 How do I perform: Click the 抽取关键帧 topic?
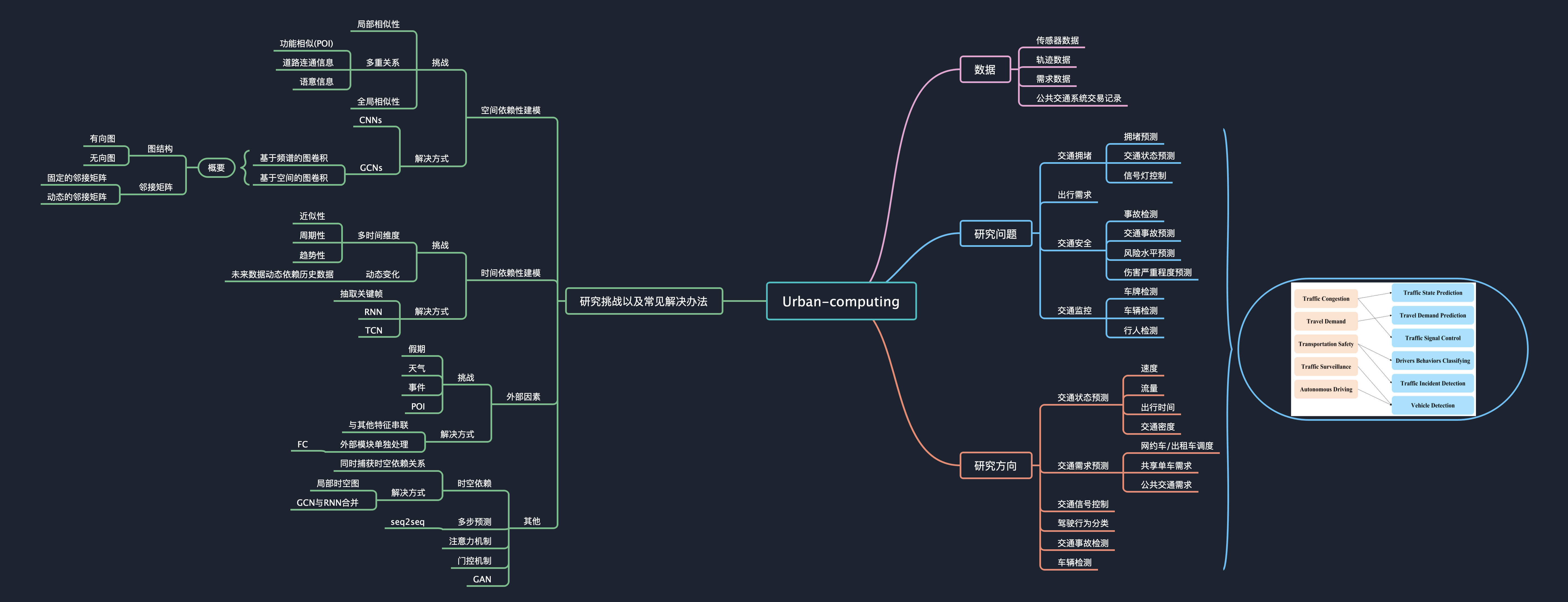point(362,293)
